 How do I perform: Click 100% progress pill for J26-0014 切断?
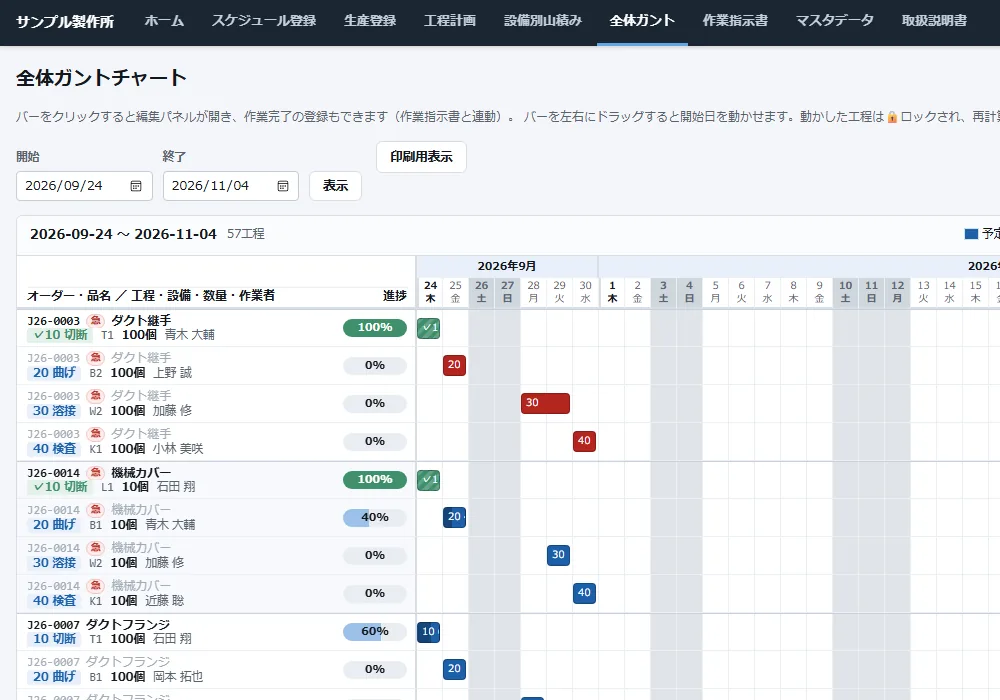click(375, 479)
